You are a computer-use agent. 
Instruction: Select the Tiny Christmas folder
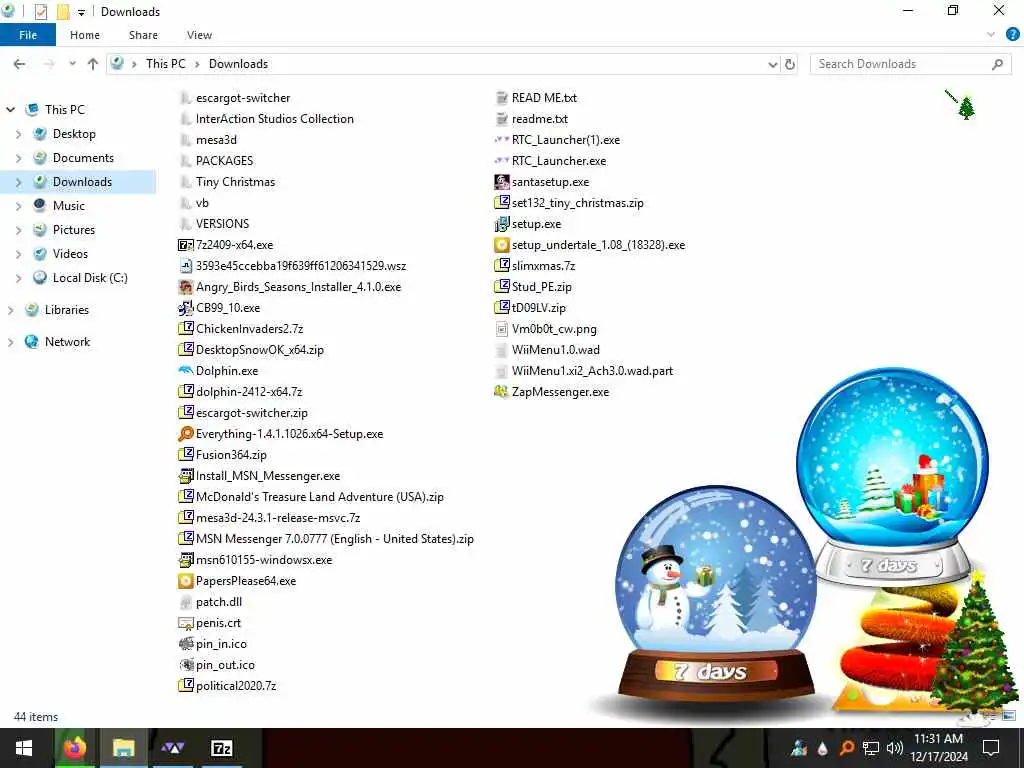(x=235, y=182)
